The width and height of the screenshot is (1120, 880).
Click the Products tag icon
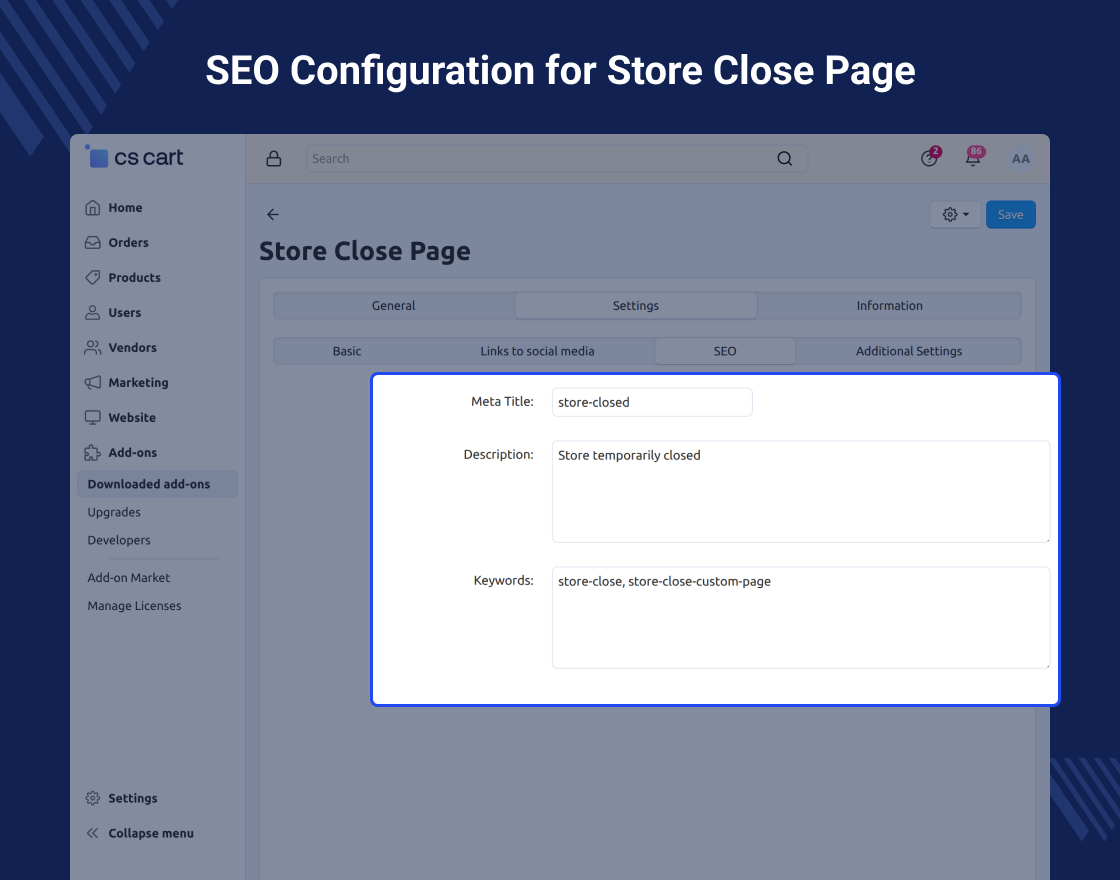pyautogui.click(x=93, y=278)
